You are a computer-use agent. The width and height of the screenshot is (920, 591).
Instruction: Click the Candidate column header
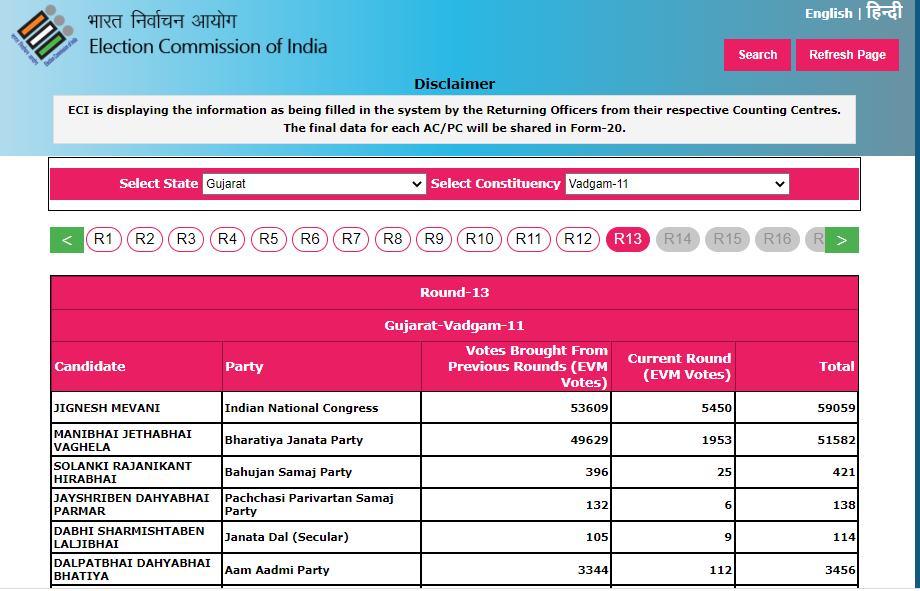90,367
